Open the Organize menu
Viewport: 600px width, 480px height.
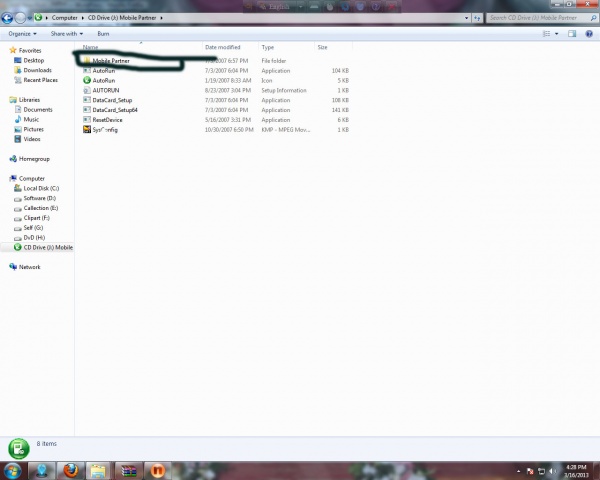point(22,34)
